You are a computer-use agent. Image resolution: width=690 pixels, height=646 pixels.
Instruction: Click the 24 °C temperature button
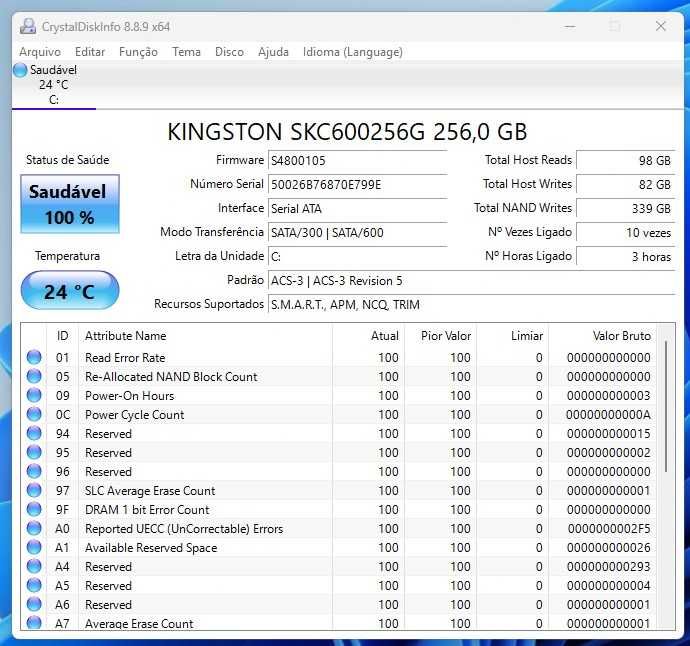coord(70,291)
